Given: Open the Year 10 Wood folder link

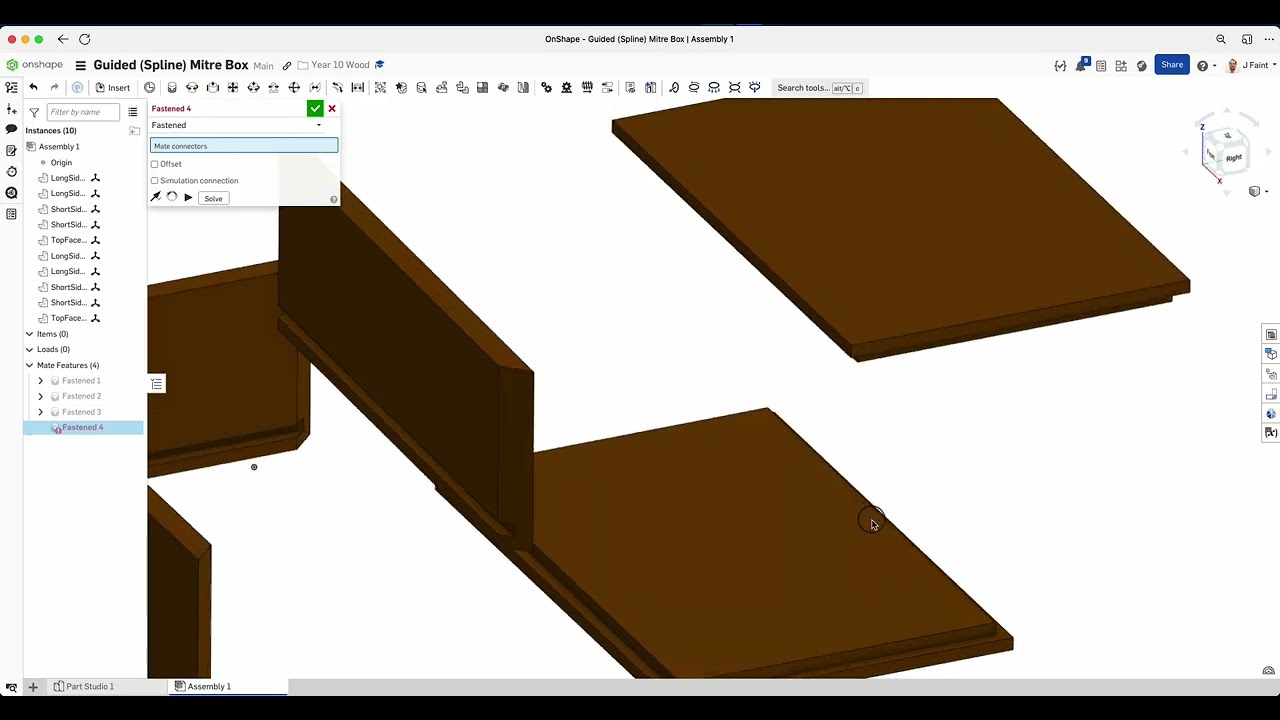Looking at the screenshot, I should click(340, 65).
